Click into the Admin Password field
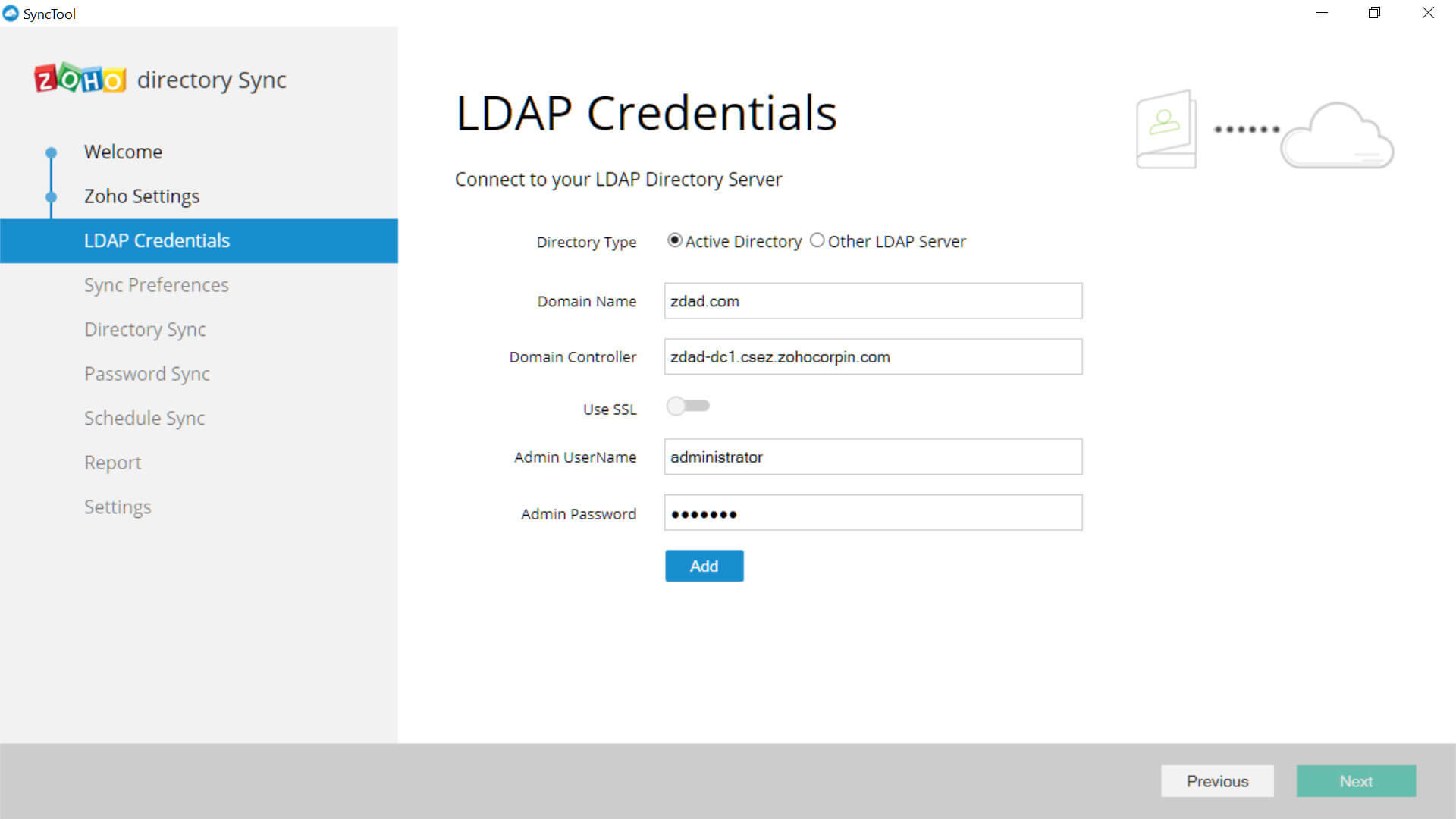The height and width of the screenshot is (819, 1456). coord(872,513)
